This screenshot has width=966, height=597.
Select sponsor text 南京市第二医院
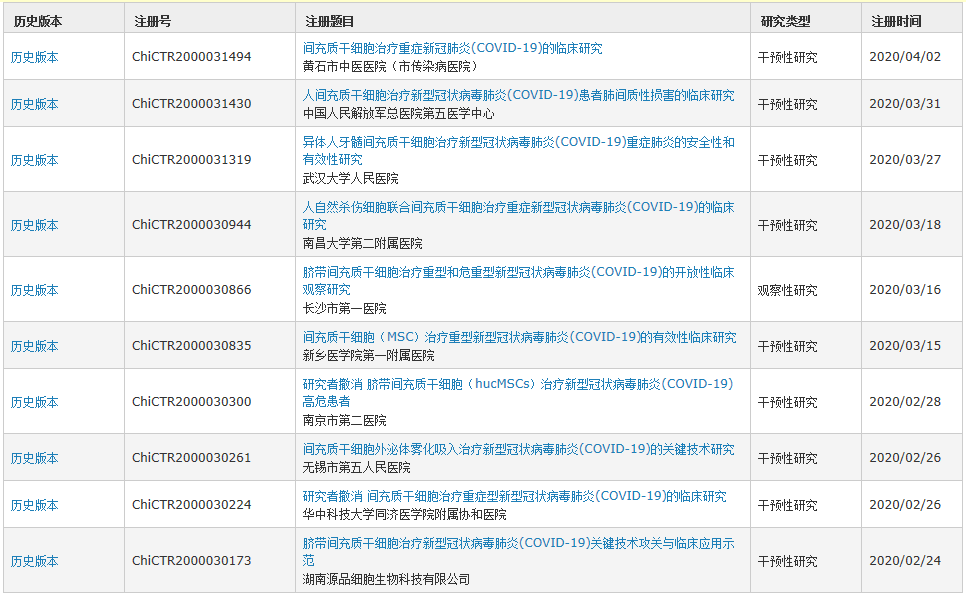point(344,420)
